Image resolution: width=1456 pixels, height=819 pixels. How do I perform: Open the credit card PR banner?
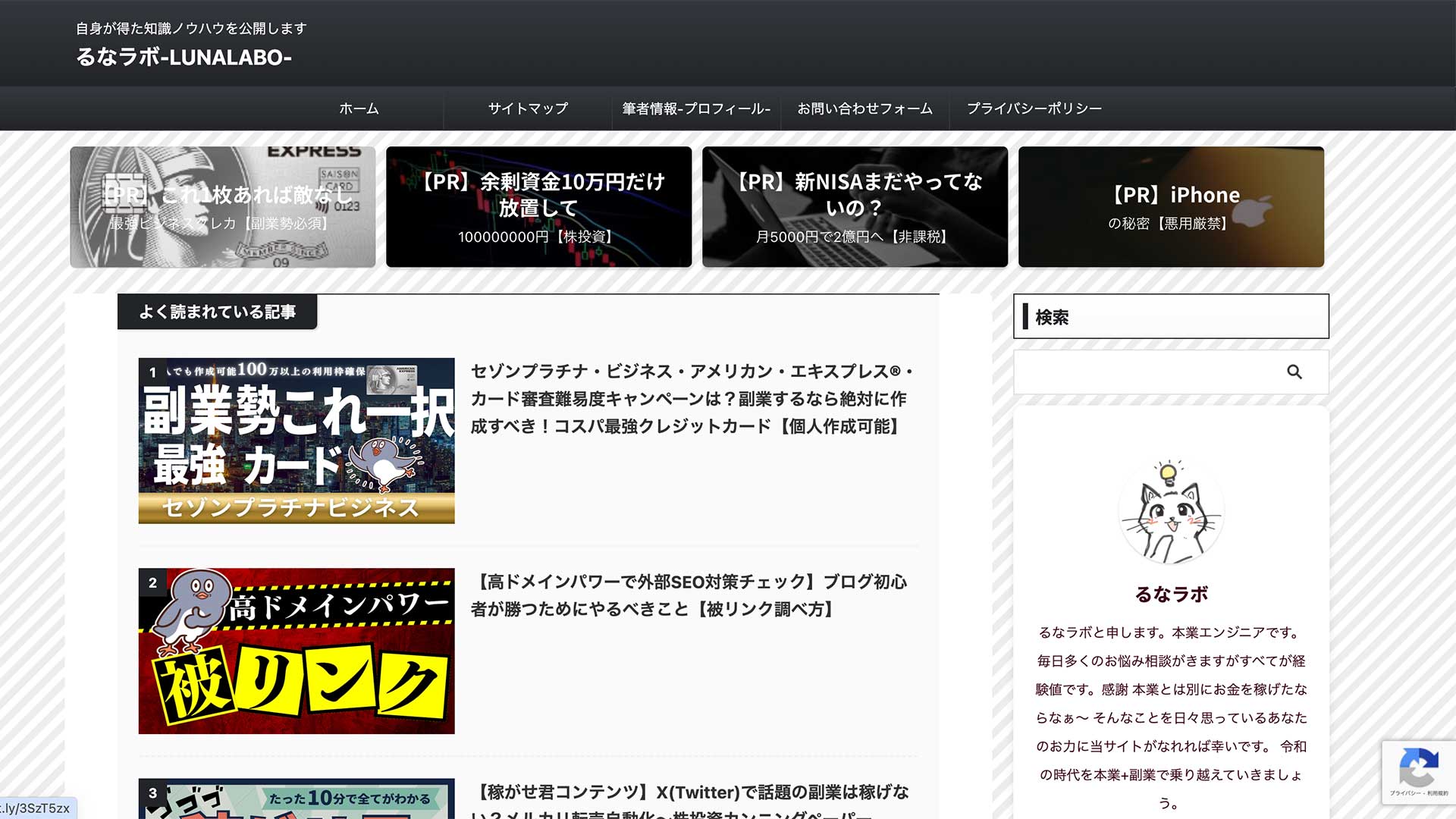(x=222, y=206)
